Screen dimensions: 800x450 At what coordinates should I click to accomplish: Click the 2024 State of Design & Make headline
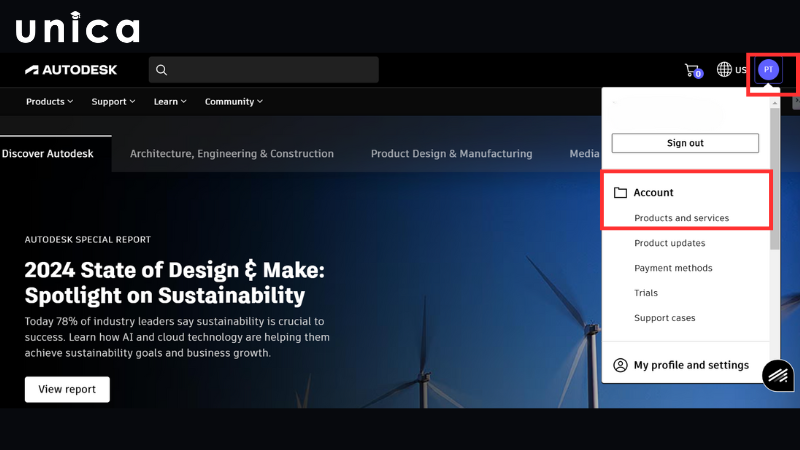(174, 283)
